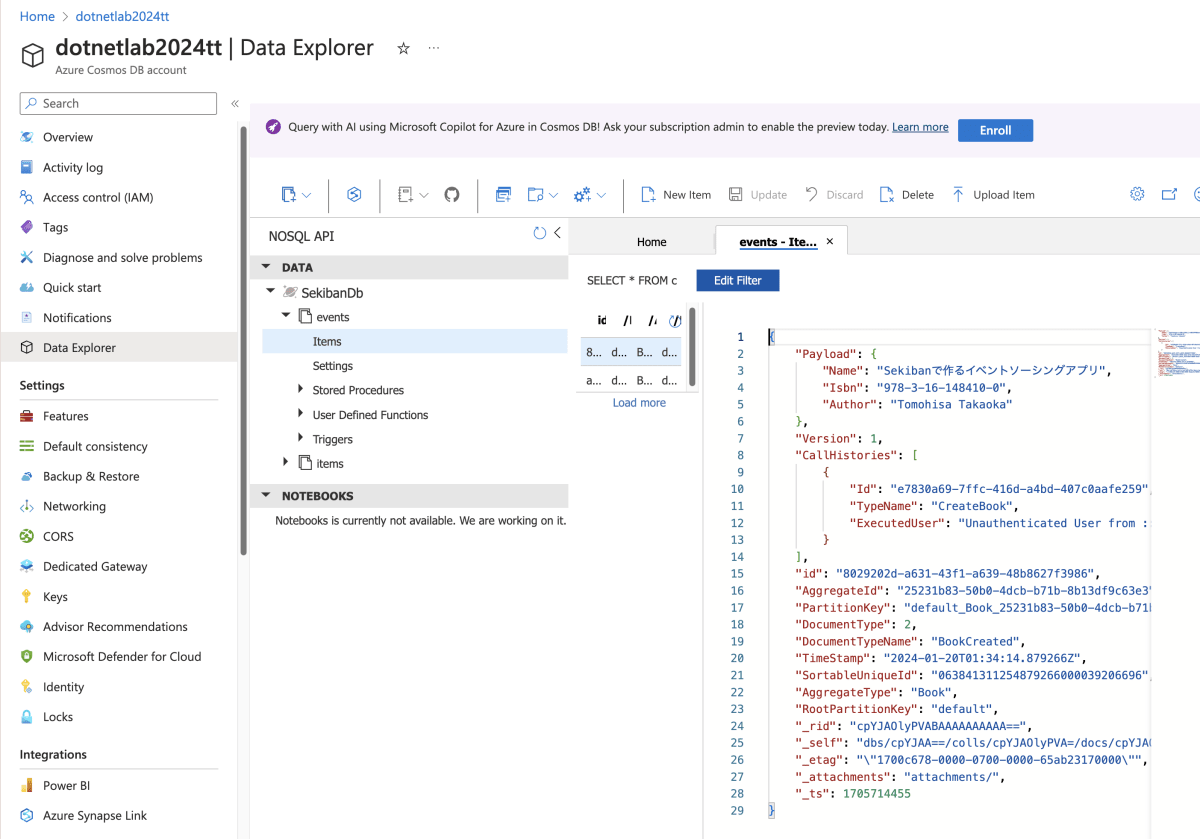Expand the stored procedure dropdown arrow

[x=553, y=195]
